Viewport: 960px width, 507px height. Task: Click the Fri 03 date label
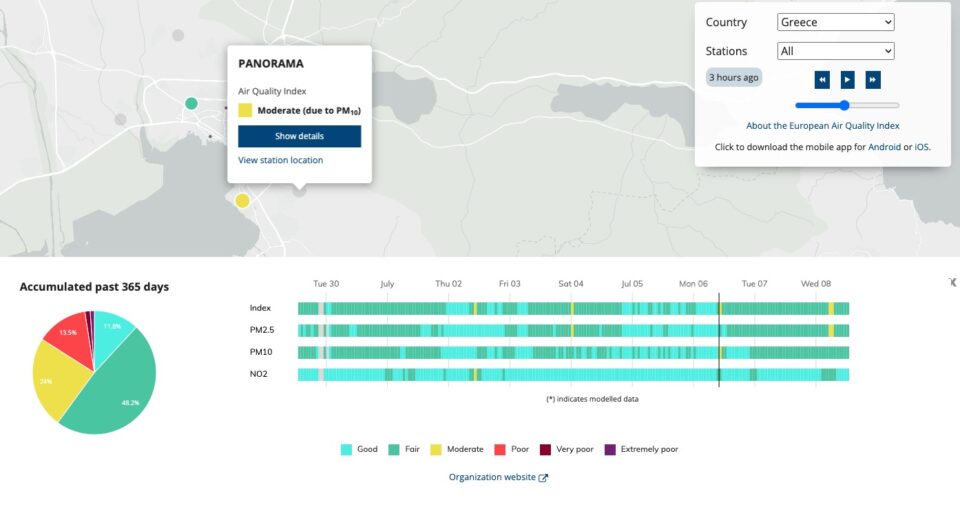[x=509, y=284]
